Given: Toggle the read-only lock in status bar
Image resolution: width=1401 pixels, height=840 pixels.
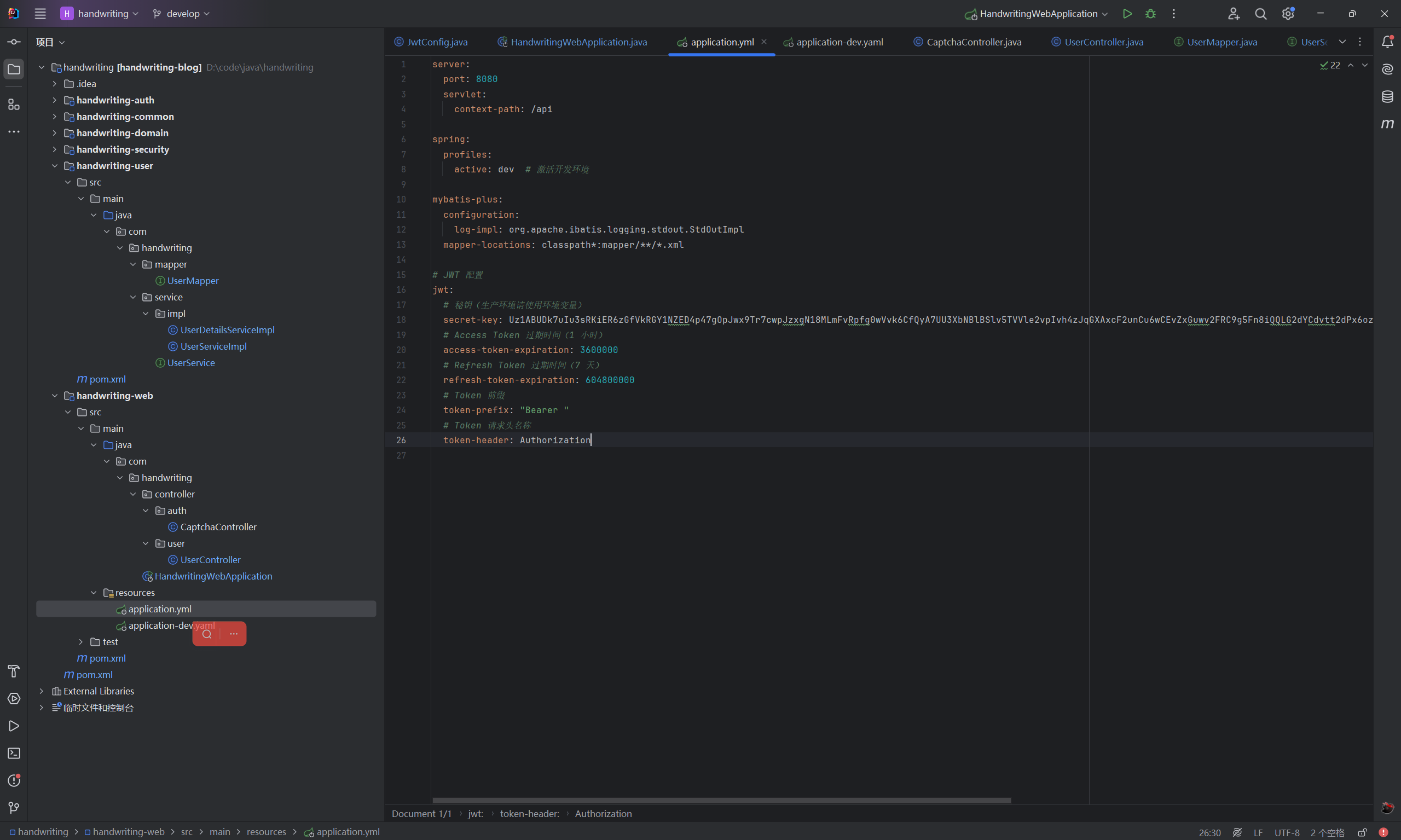Looking at the screenshot, I should [x=1363, y=832].
